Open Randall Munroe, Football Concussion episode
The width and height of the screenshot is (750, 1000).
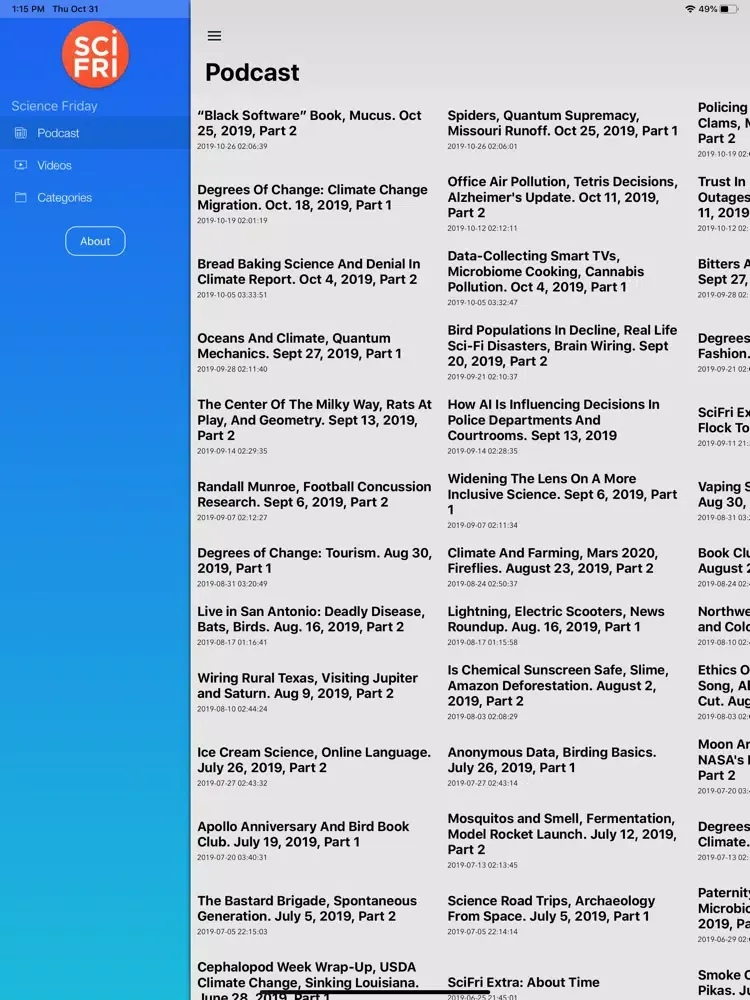pyautogui.click(x=314, y=494)
